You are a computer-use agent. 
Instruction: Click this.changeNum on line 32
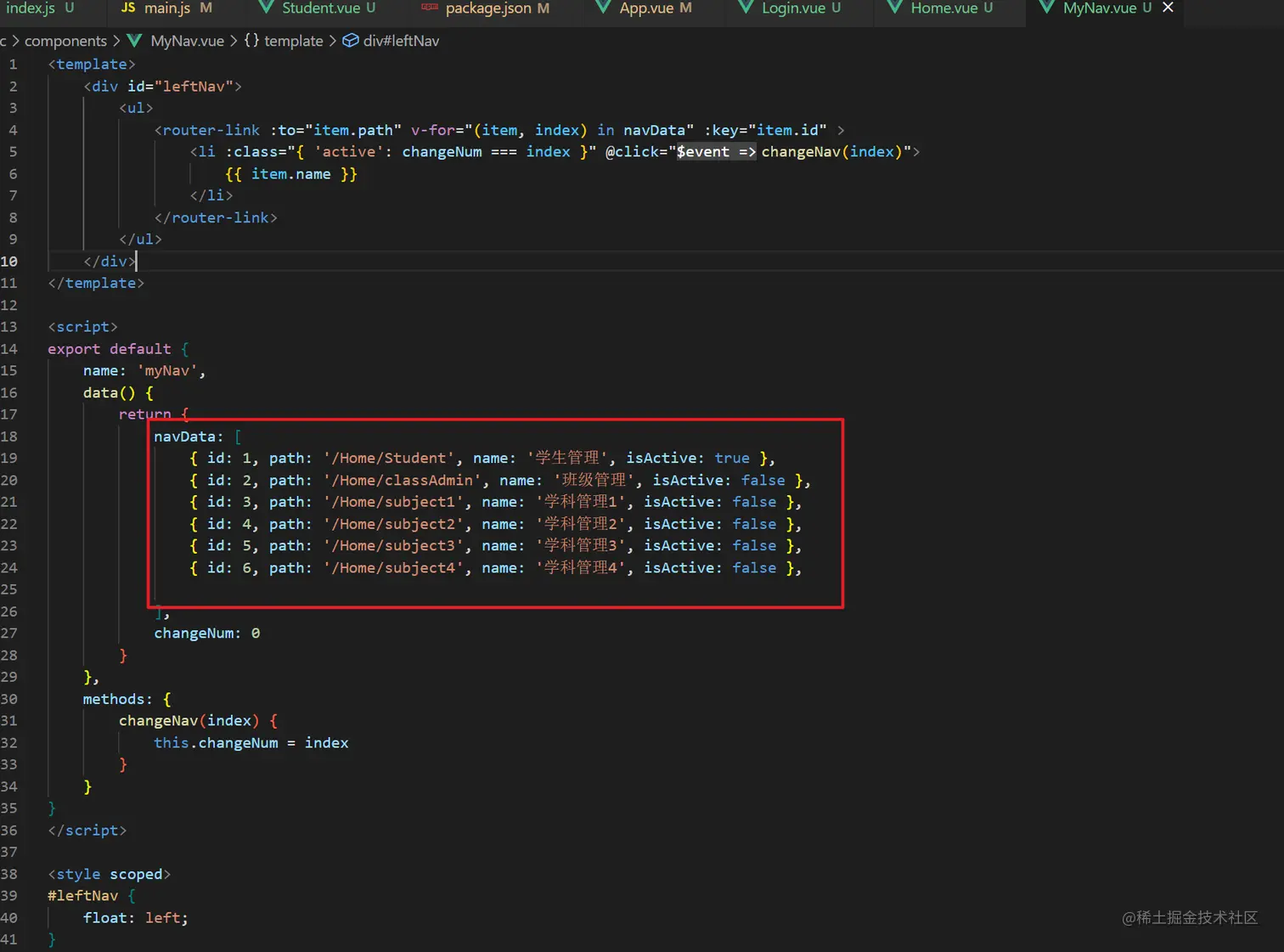point(216,743)
